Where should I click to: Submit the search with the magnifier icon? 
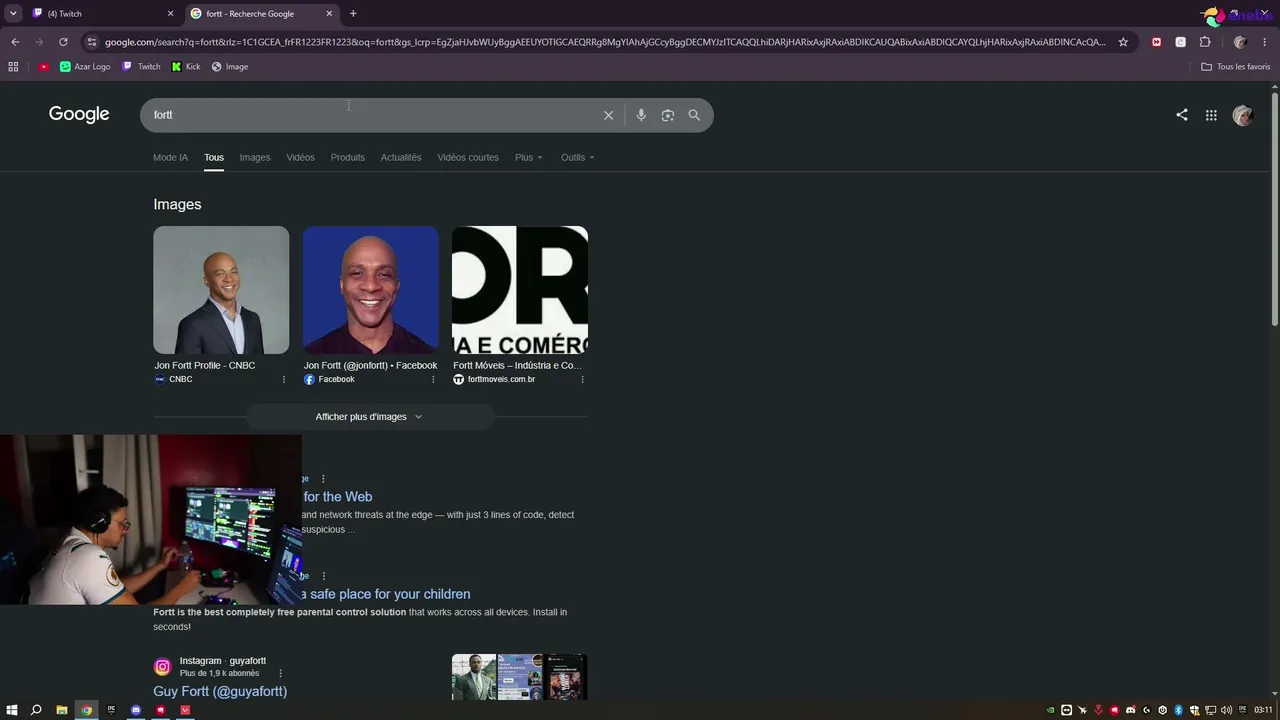point(694,115)
